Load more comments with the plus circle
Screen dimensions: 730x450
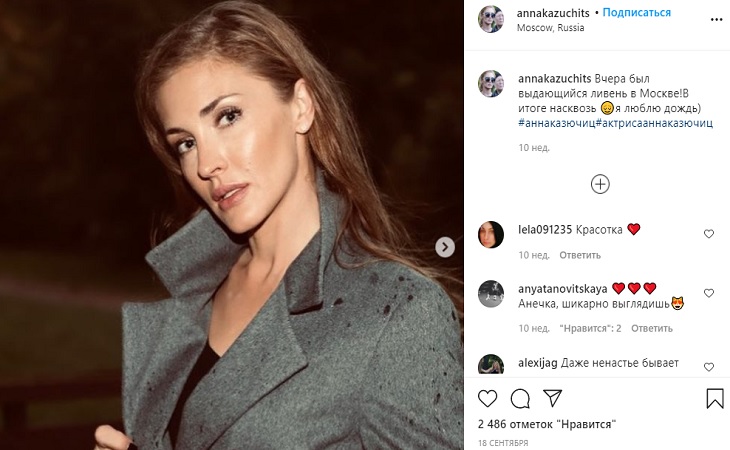coord(600,184)
